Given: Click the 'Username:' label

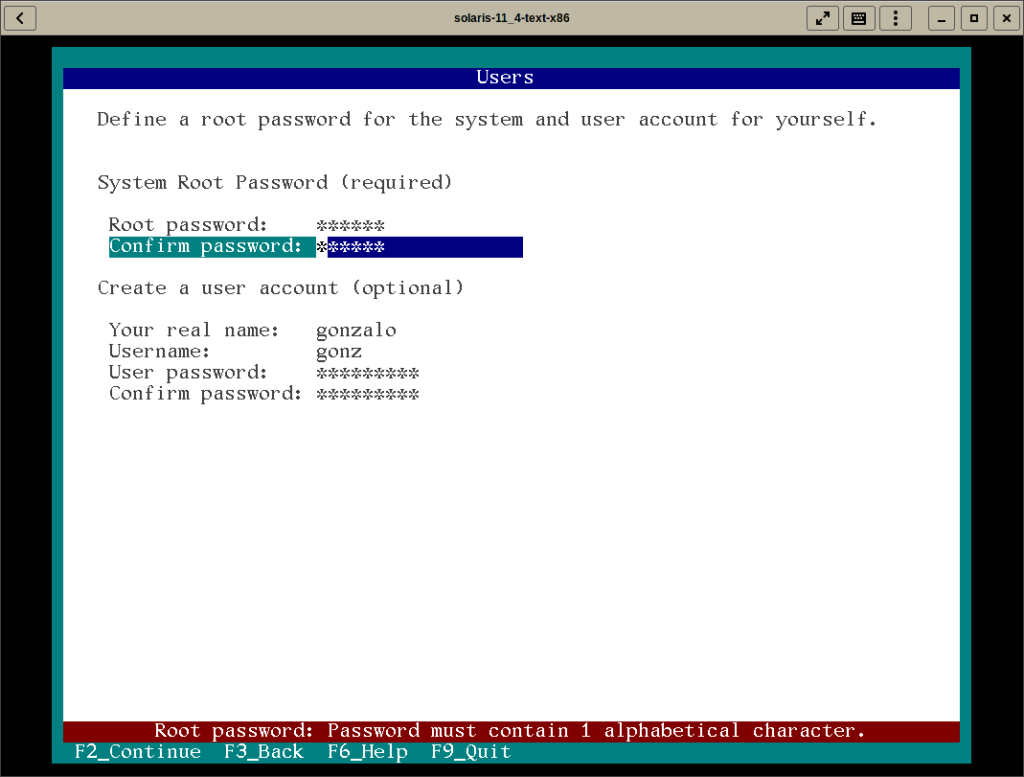Looking at the screenshot, I should point(159,352).
